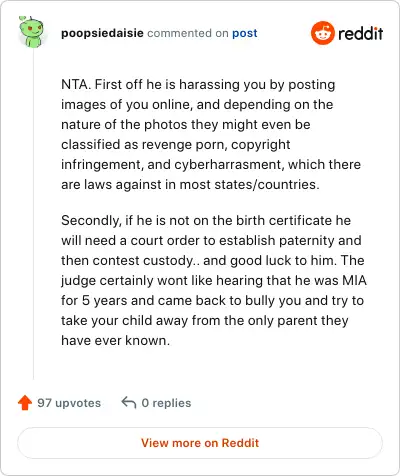Click the reddit wordmark text
Viewport: 400px width, 476px height.
click(360, 33)
